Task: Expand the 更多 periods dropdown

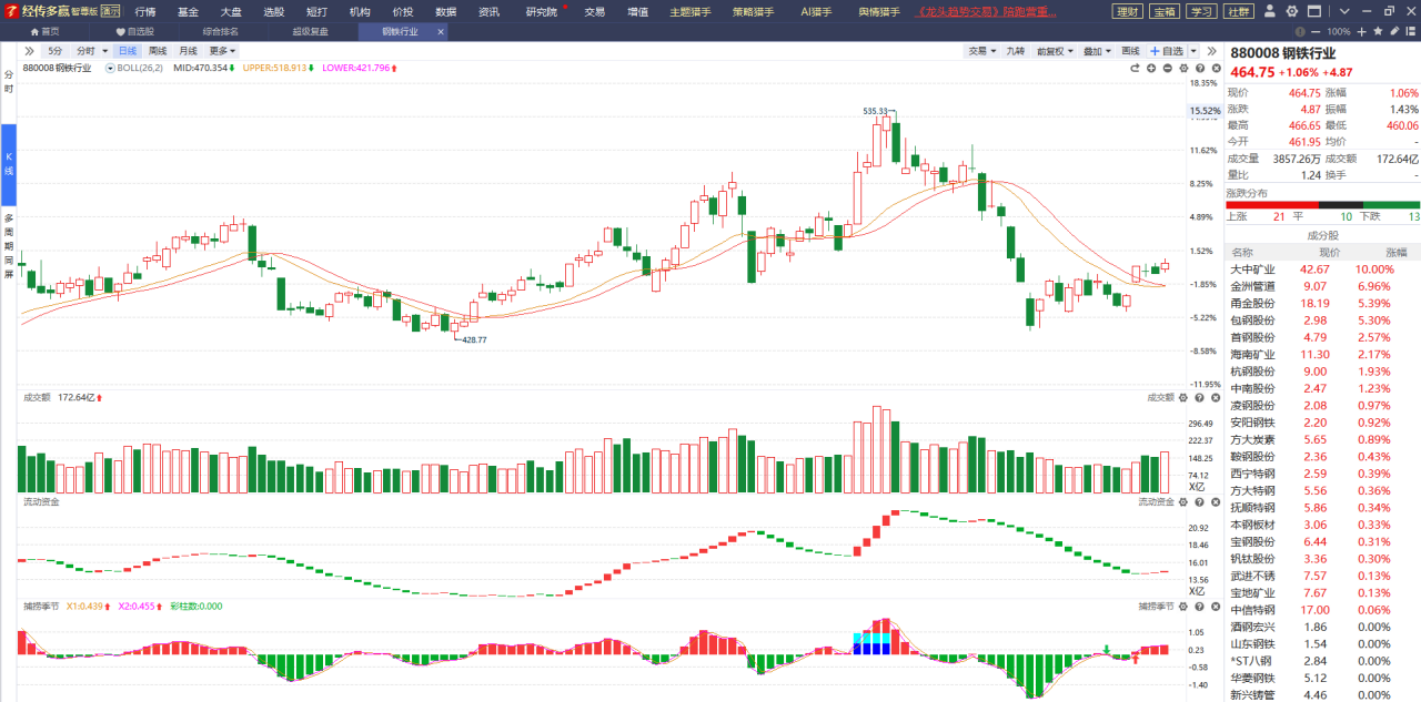Action: point(222,51)
